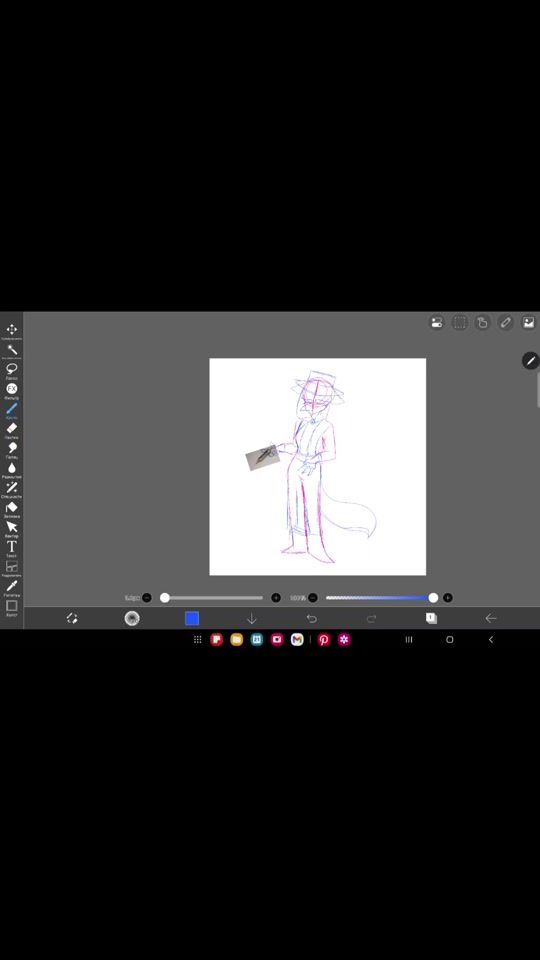Open the brush preview thumbnail
Screen dimensions: 540x960
132,618
